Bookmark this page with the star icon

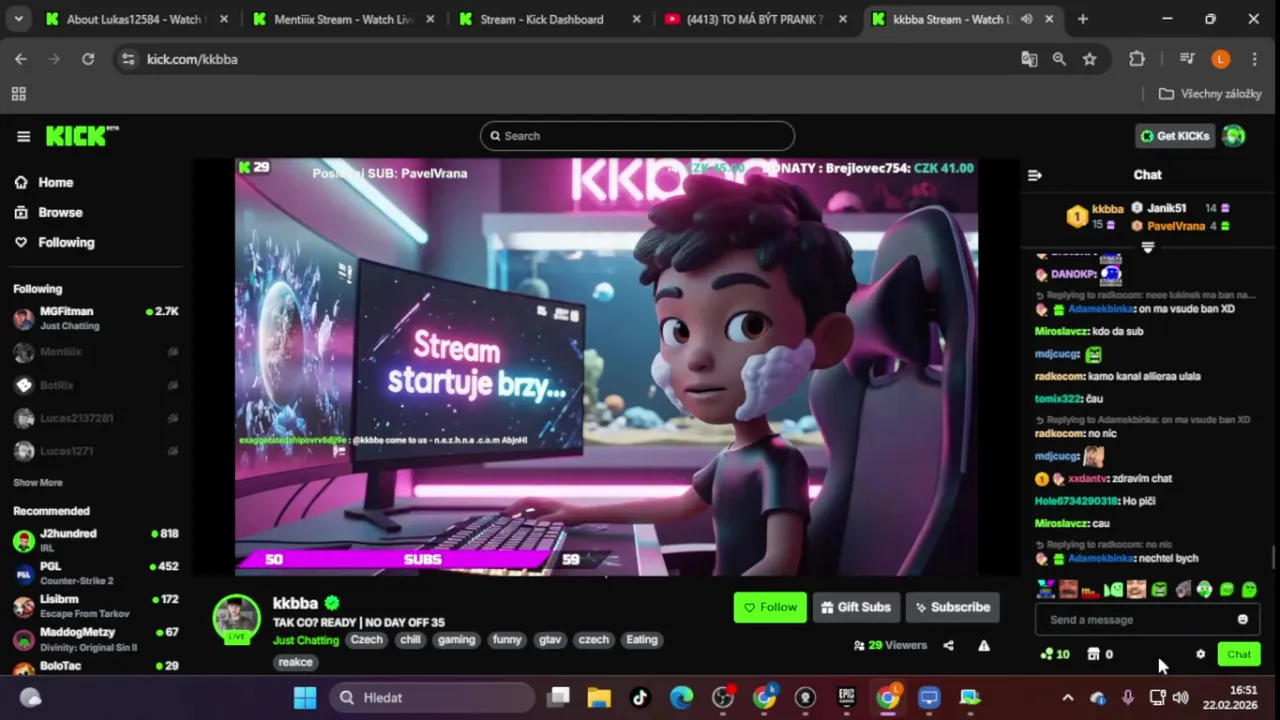[x=1089, y=59]
